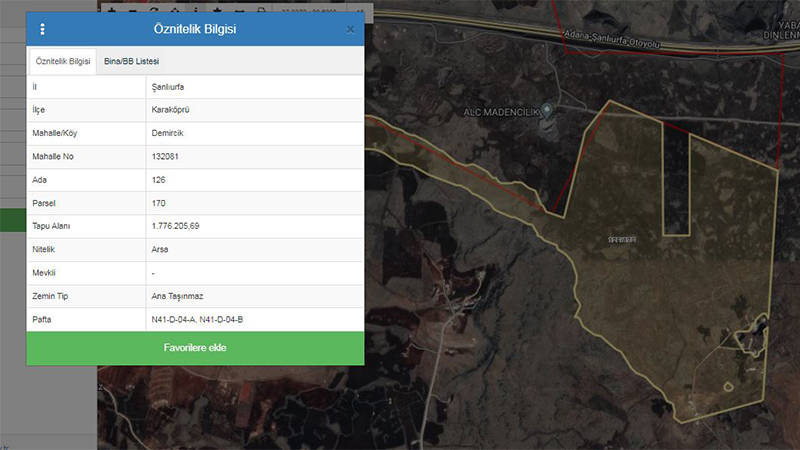800x450 pixels.
Task: Click the Mahalle No value 132081
Action: point(165,157)
